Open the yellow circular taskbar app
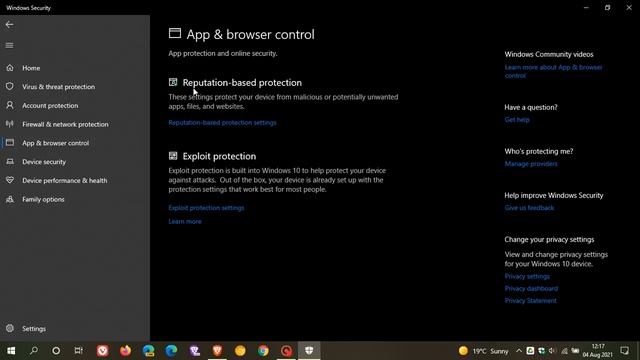Screen dimensions: 640x360 click(240, 351)
